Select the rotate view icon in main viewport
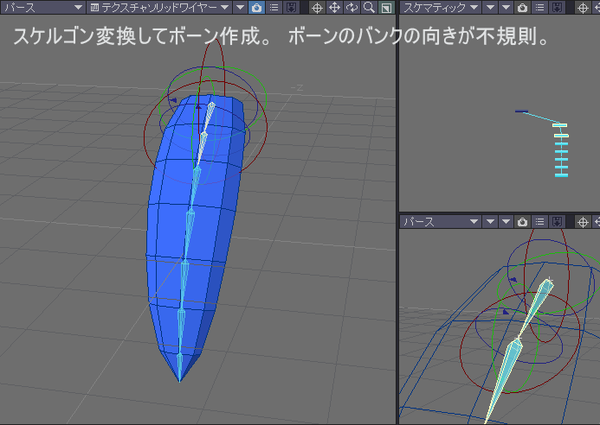 (x=352, y=7)
